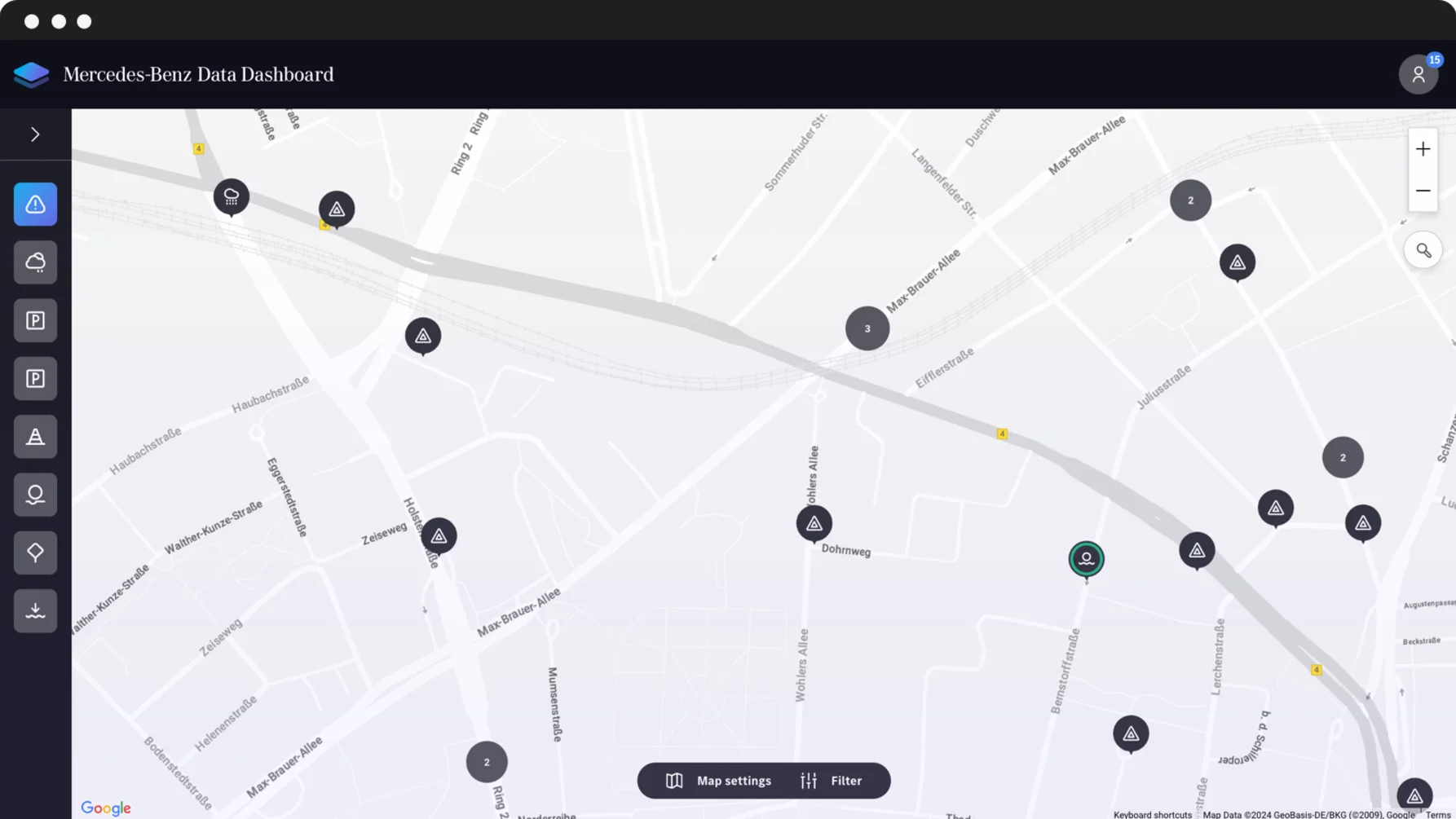Screen dimensions: 1456x819
Task: Expand the cluster marker labeled 2 near Max-Brauer-Allee
Action: click(x=1190, y=199)
